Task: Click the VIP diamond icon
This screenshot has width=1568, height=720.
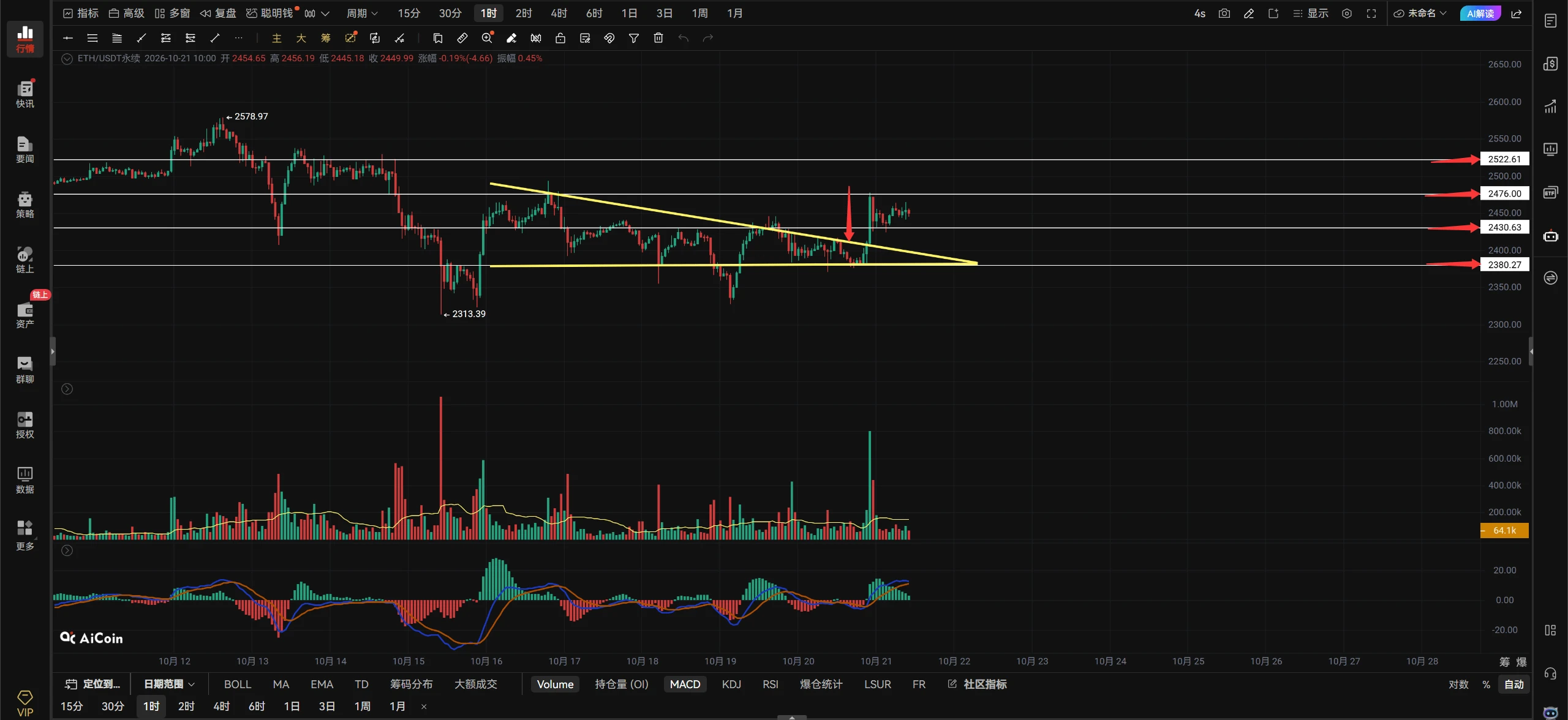Action: (x=24, y=703)
